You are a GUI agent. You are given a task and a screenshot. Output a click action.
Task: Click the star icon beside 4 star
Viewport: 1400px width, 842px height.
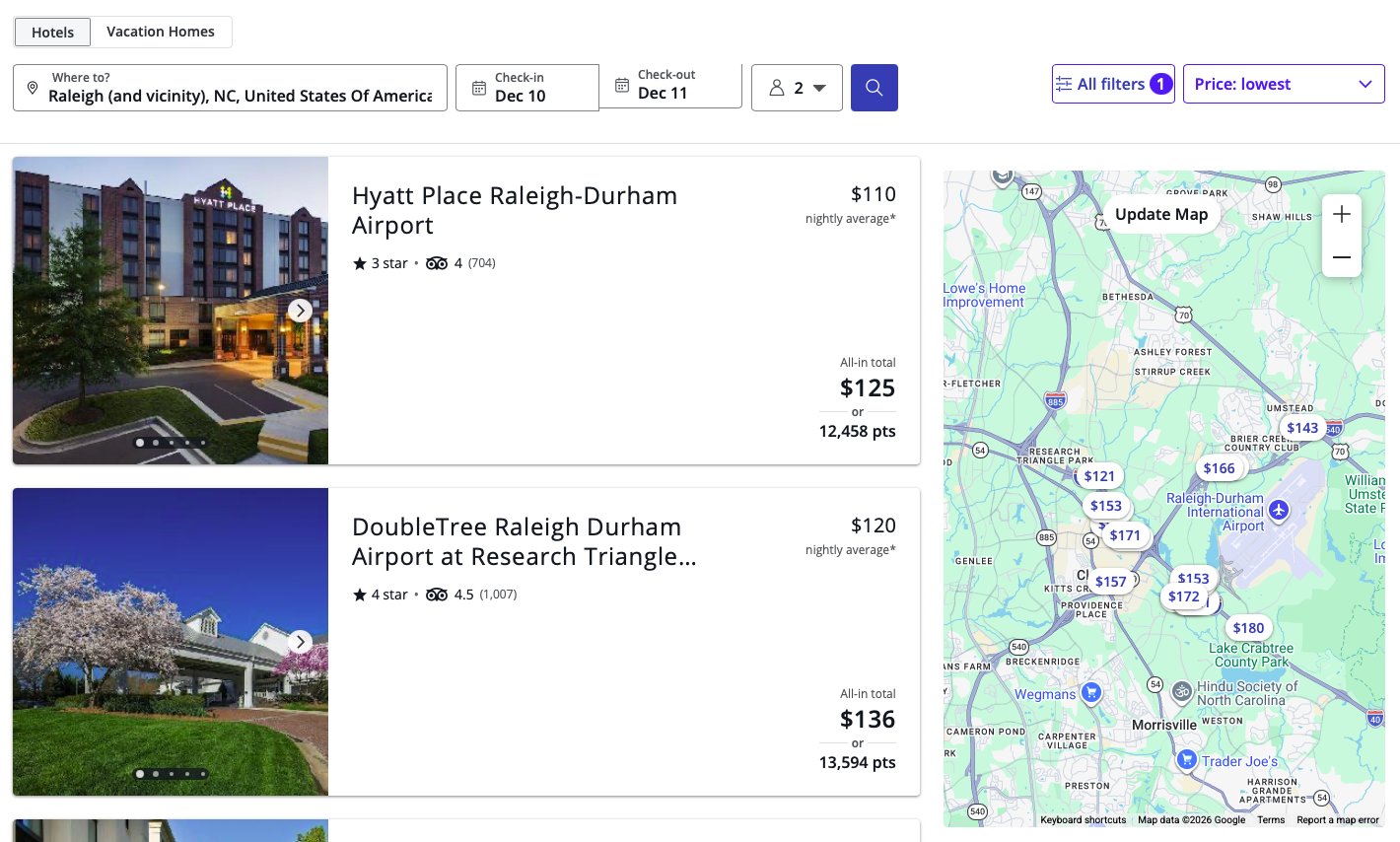click(360, 595)
